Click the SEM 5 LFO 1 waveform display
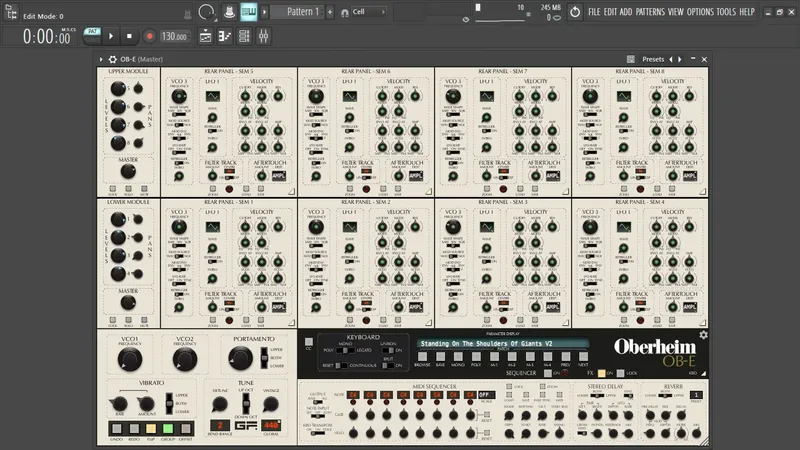 (x=213, y=97)
